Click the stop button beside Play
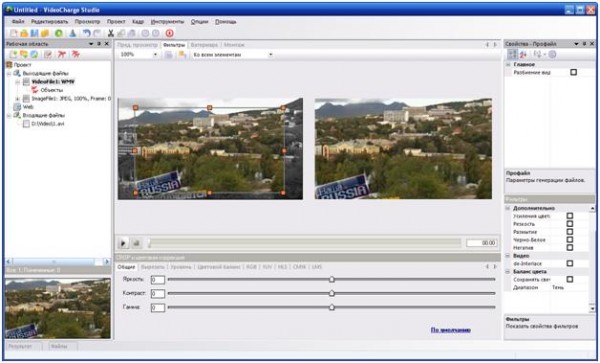Image resolution: width=600 pixels, height=363 pixels. click(136, 243)
